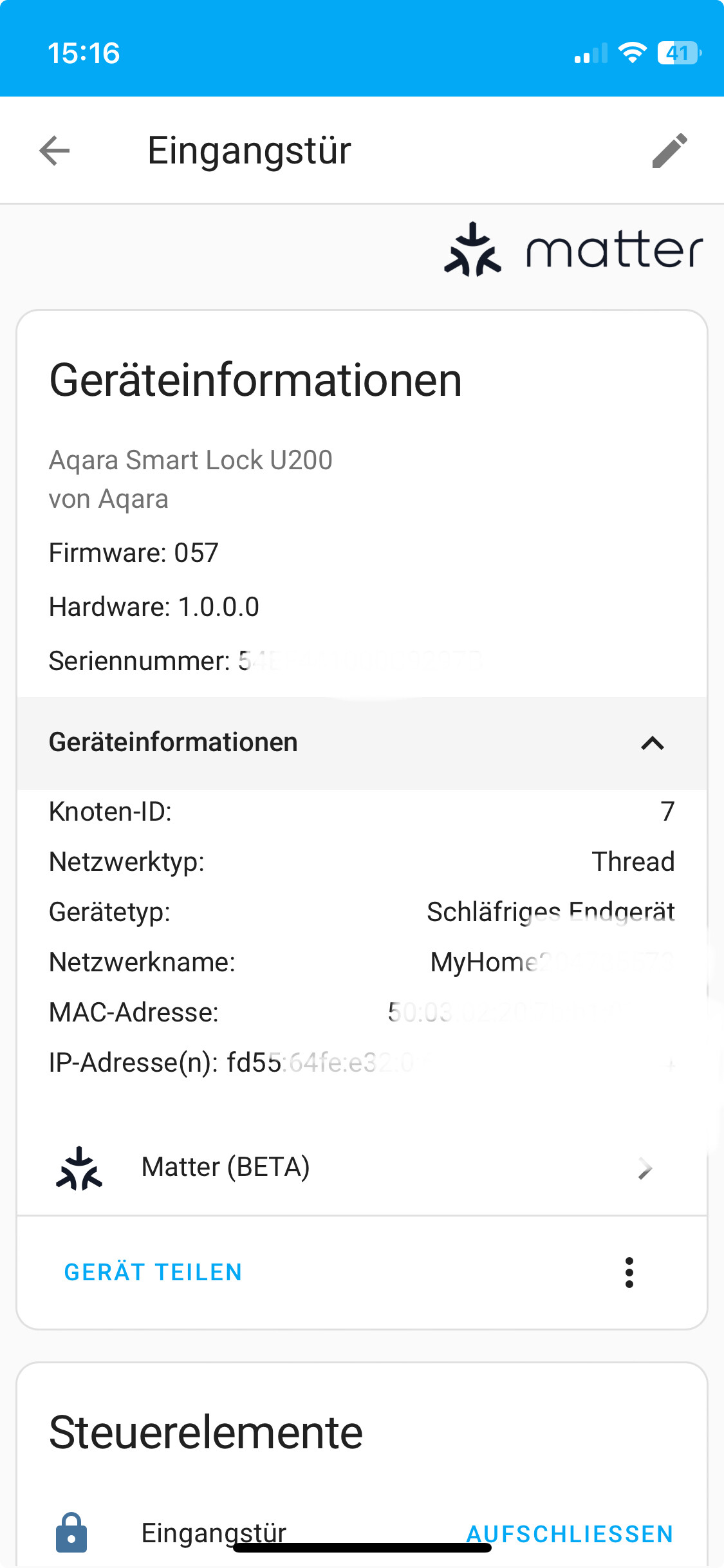Collapse the Geräteinformationen section chevron
The height and width of the screenshot is (1568, 724).
point(652,743)
